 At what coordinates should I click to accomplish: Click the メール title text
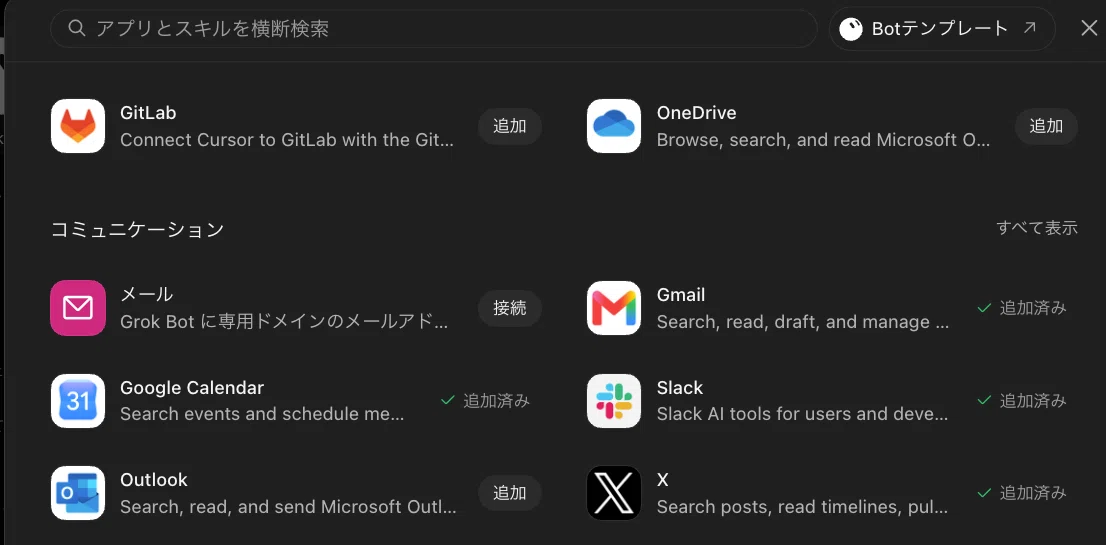click(x=146, y=294)
